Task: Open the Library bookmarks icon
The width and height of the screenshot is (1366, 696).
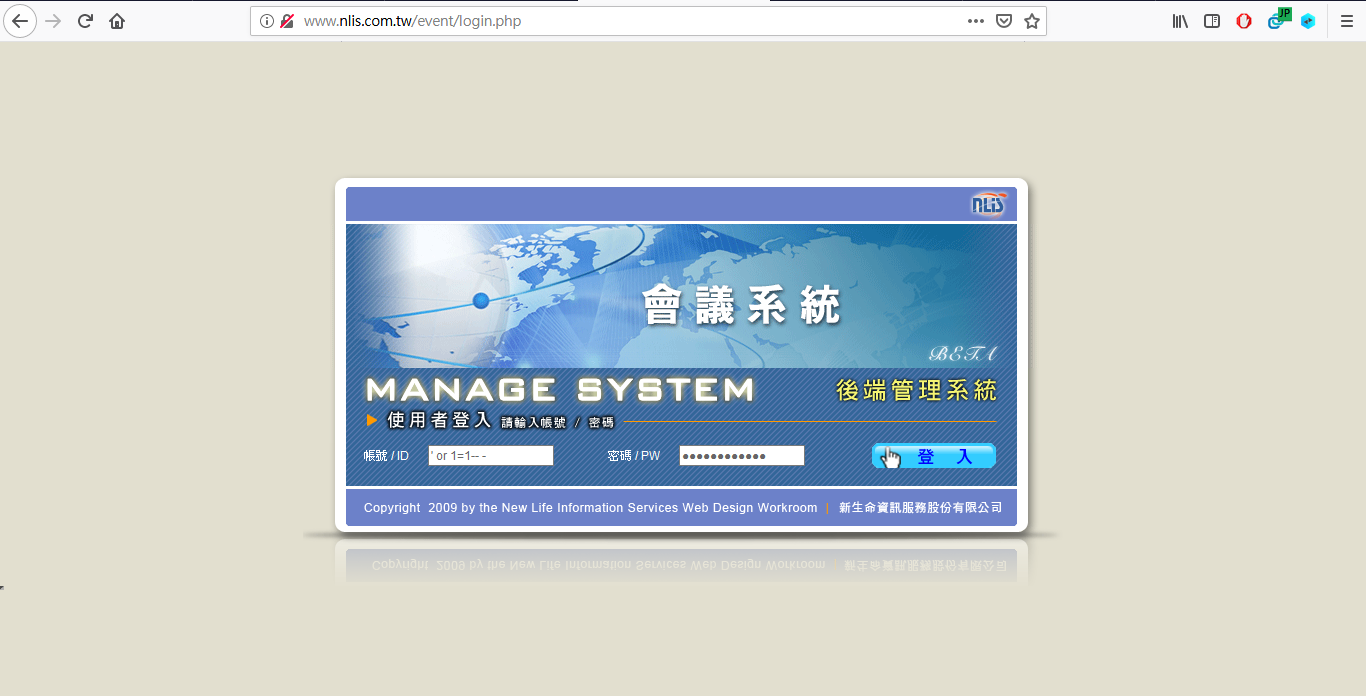Action: click(1180, 21)
